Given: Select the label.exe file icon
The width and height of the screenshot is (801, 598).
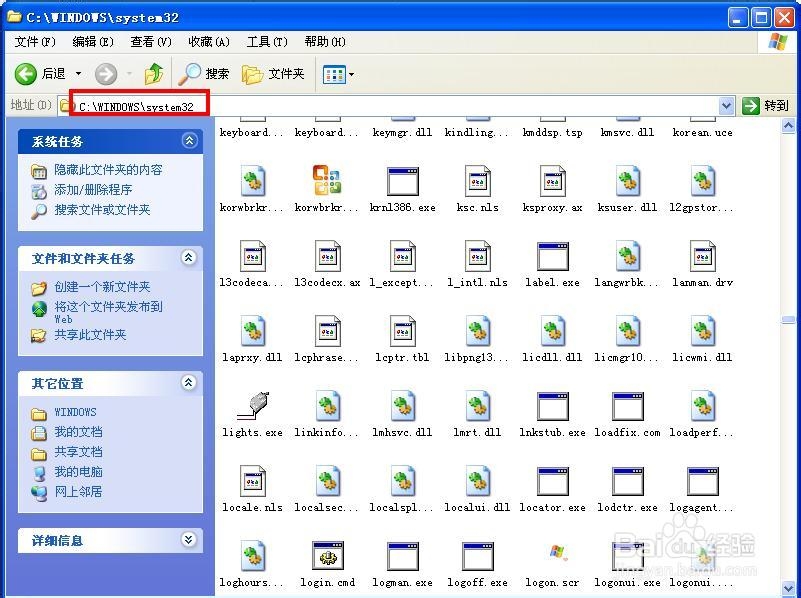Looking at the screenshot, I should [553, 256].
